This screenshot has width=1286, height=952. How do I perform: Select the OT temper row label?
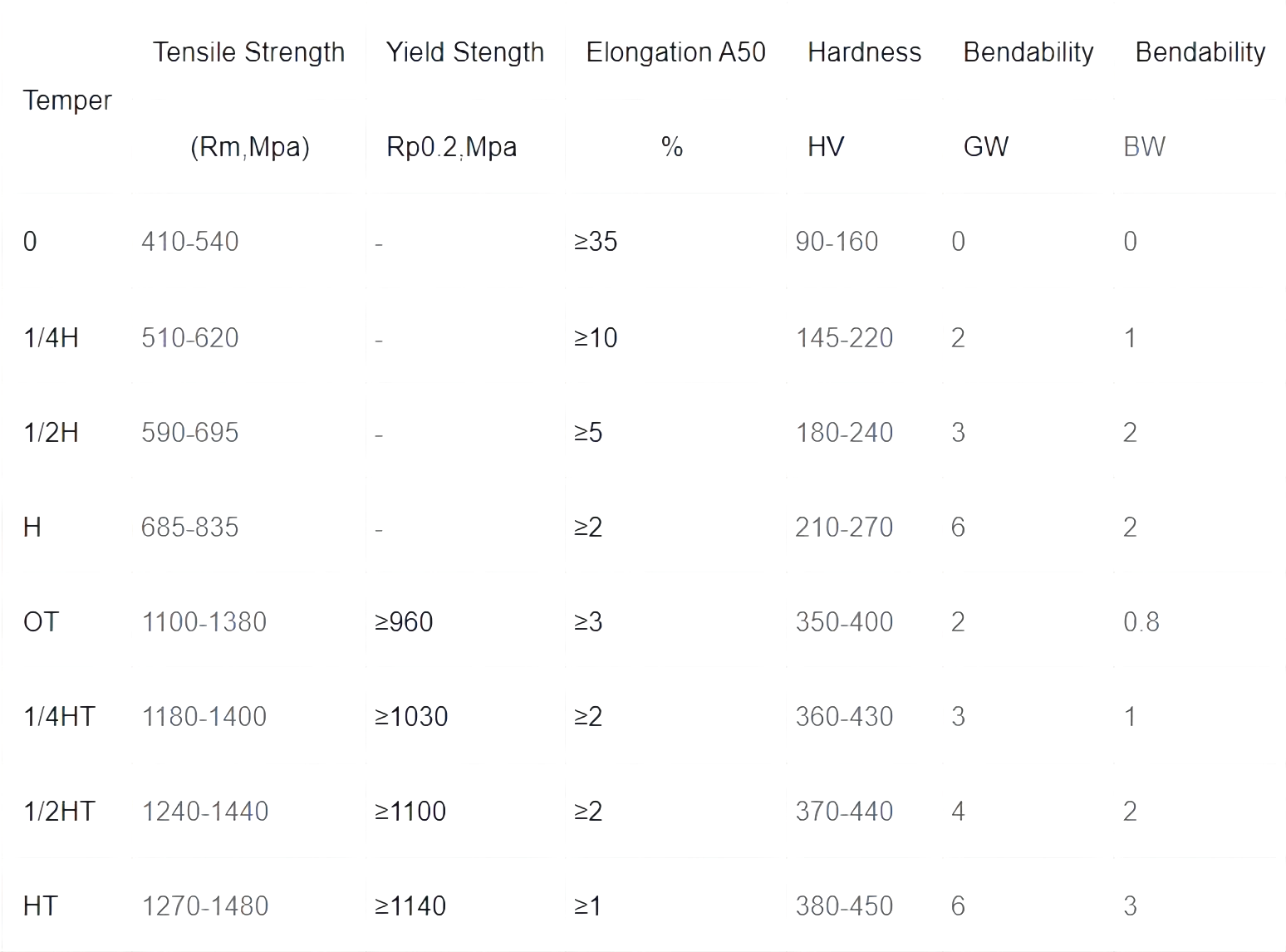point(42,622)
